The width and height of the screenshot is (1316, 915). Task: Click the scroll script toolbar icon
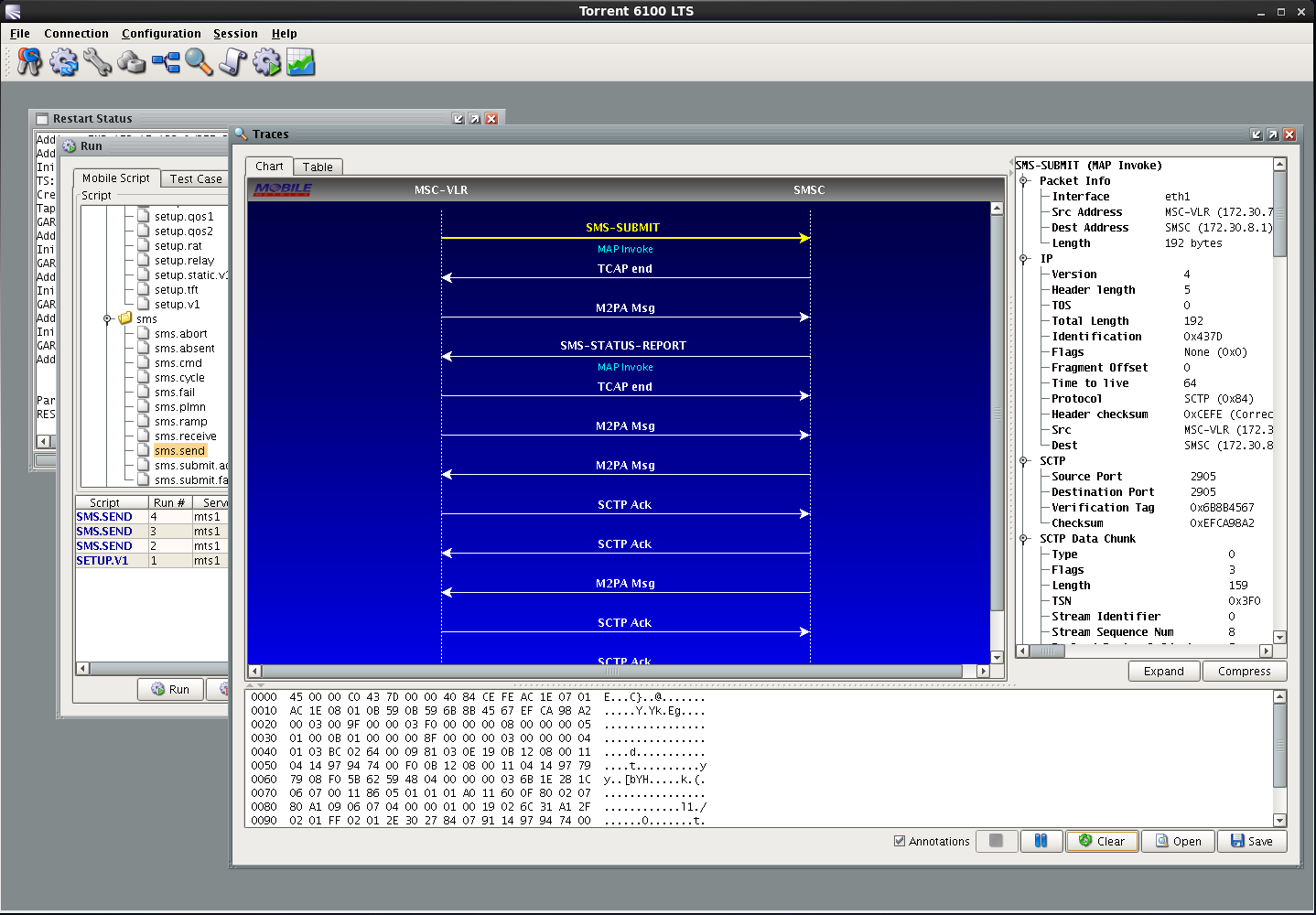tap(232, 62)
